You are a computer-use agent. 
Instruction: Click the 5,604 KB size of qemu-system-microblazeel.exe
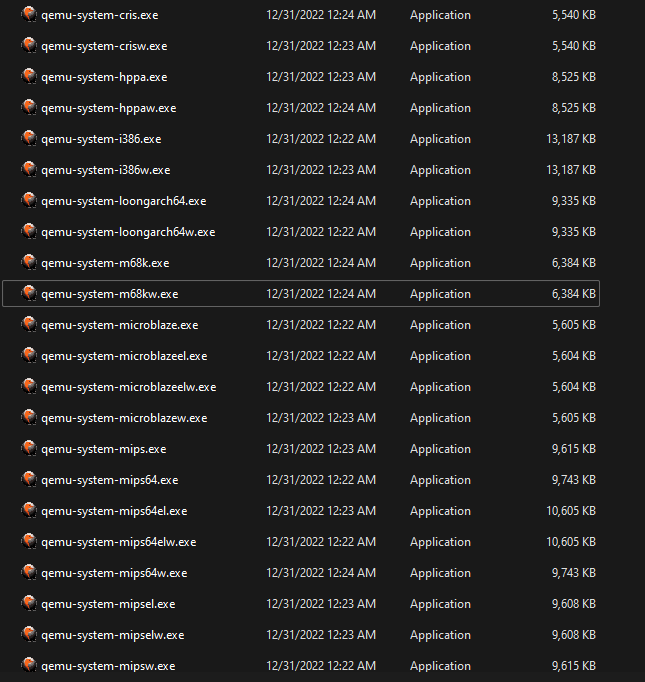pos(574,356)
